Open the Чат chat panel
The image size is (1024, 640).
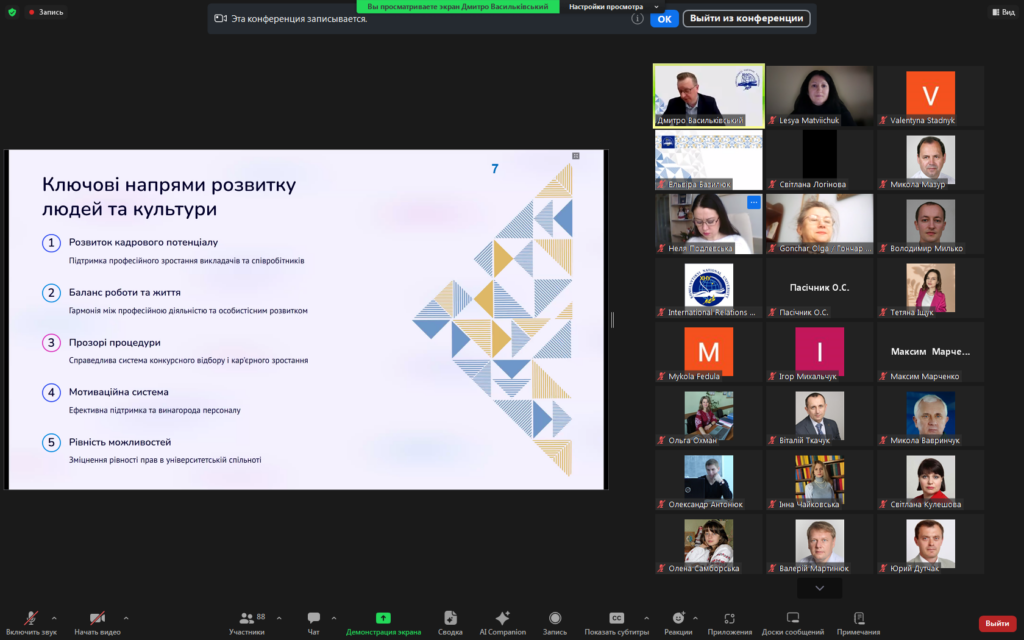click(x=314, y=619)
